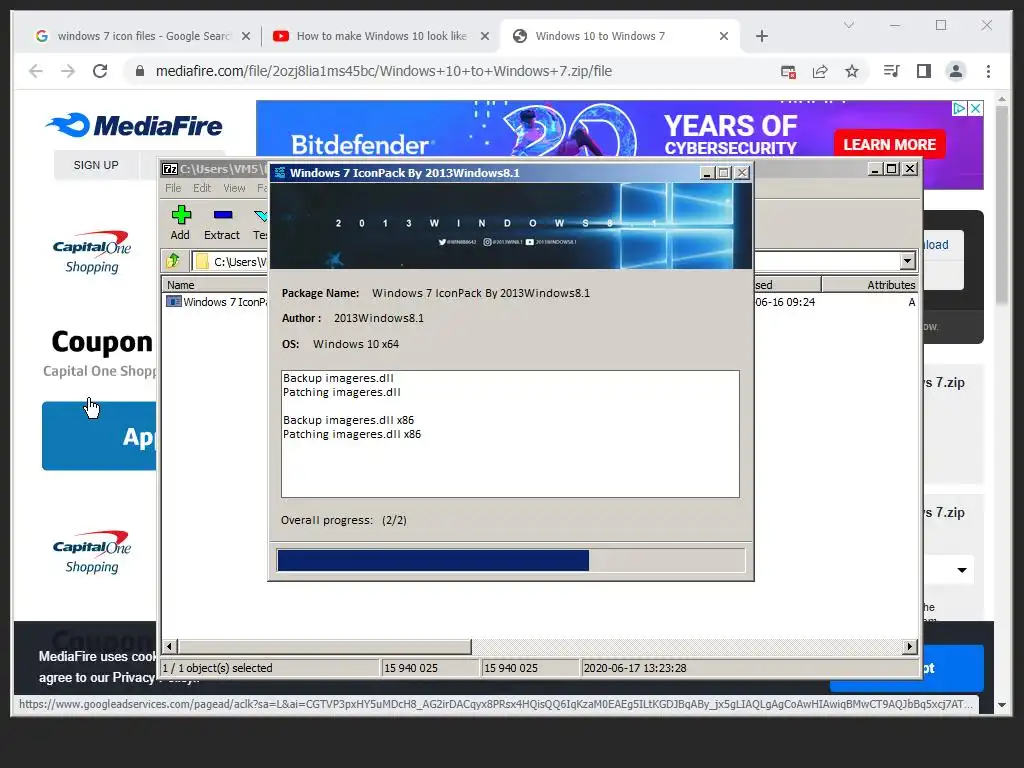Open Chrome tab search chevron
The width and height of the screenshot is (1024, 768).
click(x=849, y=25)
